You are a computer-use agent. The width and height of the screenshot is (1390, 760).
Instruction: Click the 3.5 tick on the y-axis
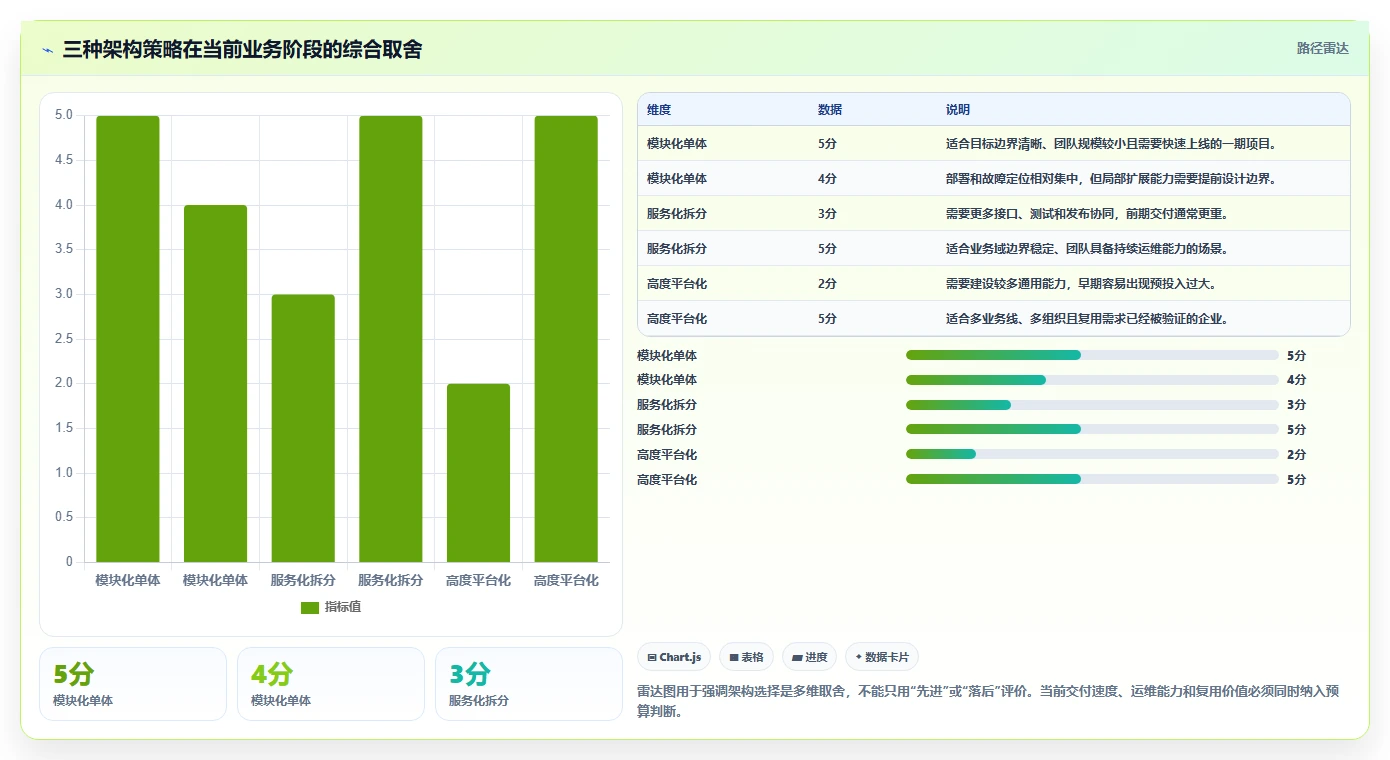point(63,249)
